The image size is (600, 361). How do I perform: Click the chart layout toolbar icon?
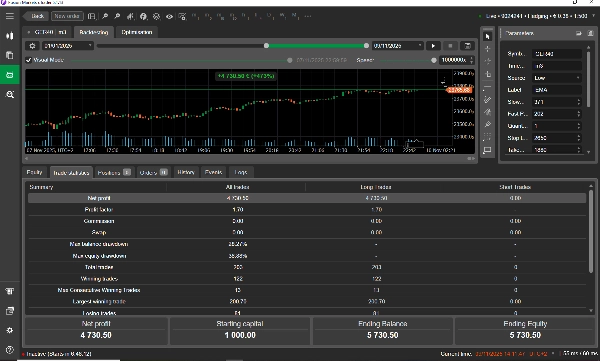[91, 16]
